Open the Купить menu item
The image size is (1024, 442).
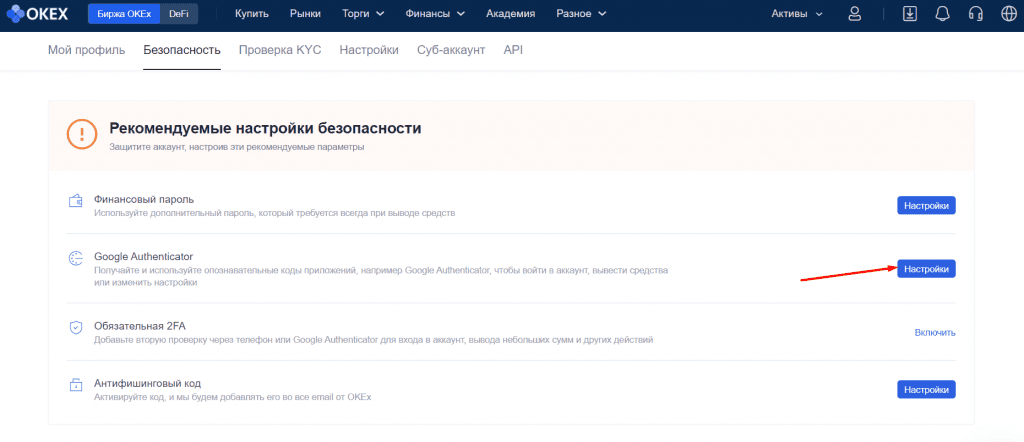252,14
